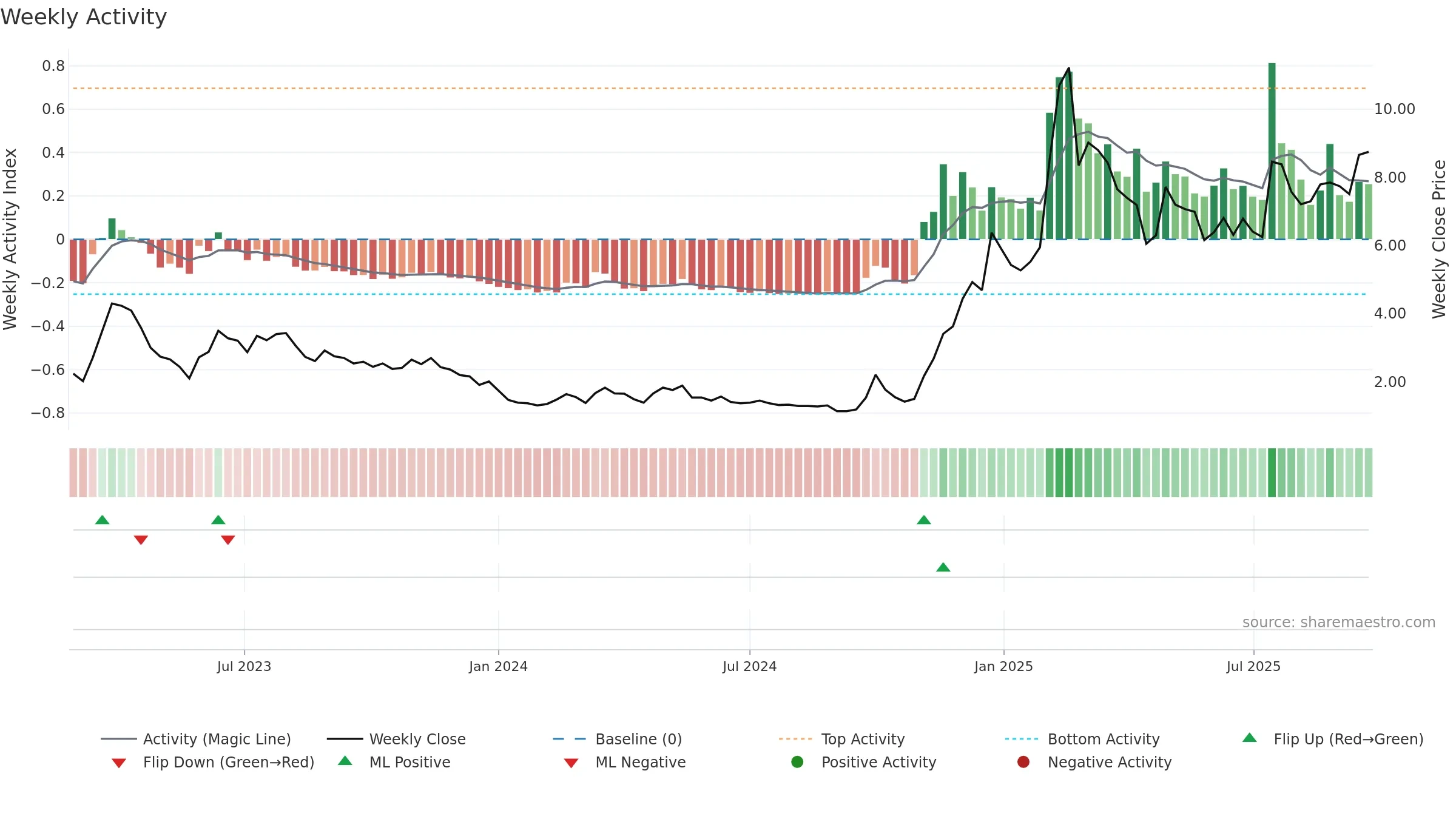1456x819 pixels.
Task: Click the green Flip Up triangle icon in legend
Action: 1250,738
